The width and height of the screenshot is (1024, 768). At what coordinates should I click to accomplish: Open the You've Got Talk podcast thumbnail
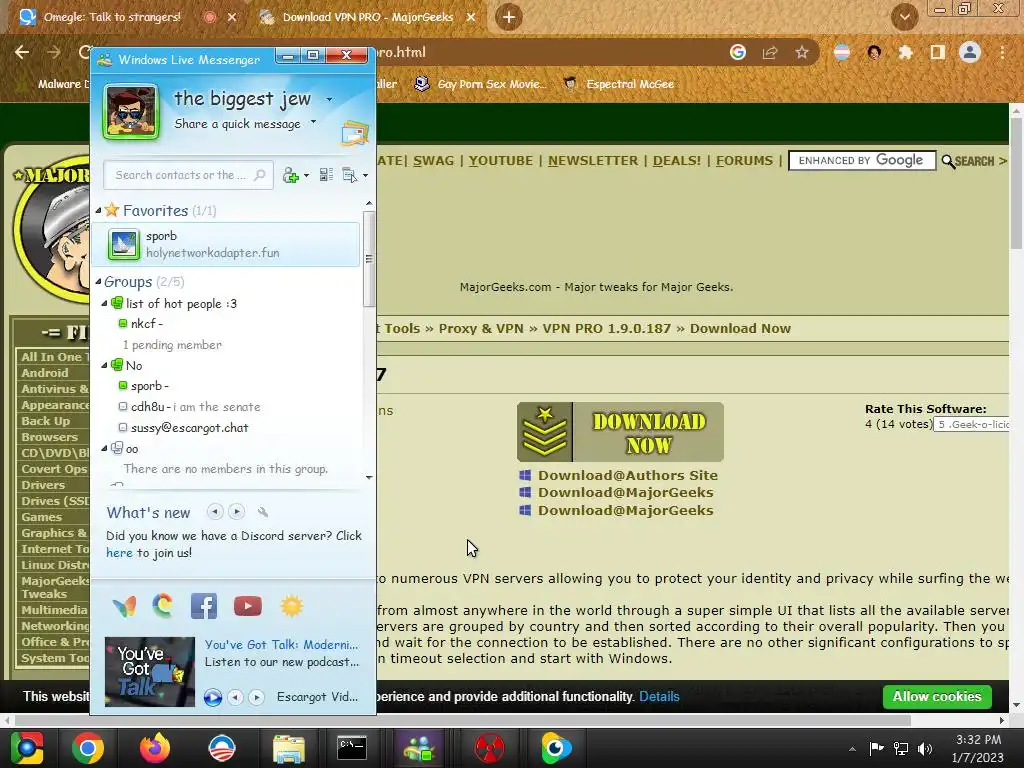(x=150, y=671)
